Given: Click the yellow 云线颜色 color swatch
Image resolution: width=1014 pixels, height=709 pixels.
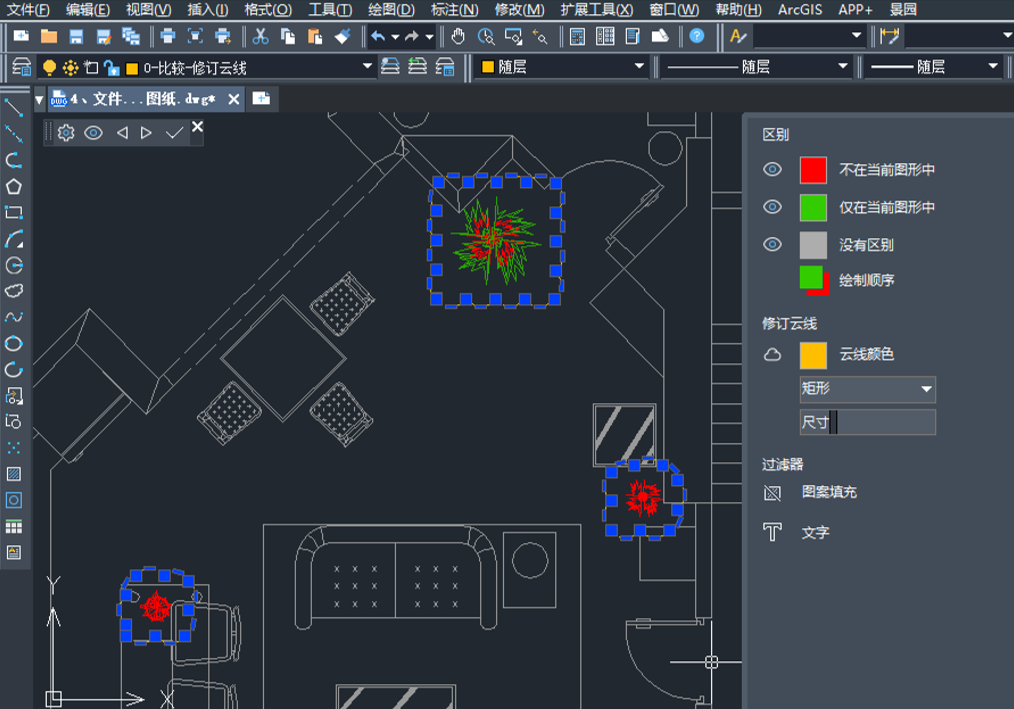Looking at the screenshot, I should [813, 355].
